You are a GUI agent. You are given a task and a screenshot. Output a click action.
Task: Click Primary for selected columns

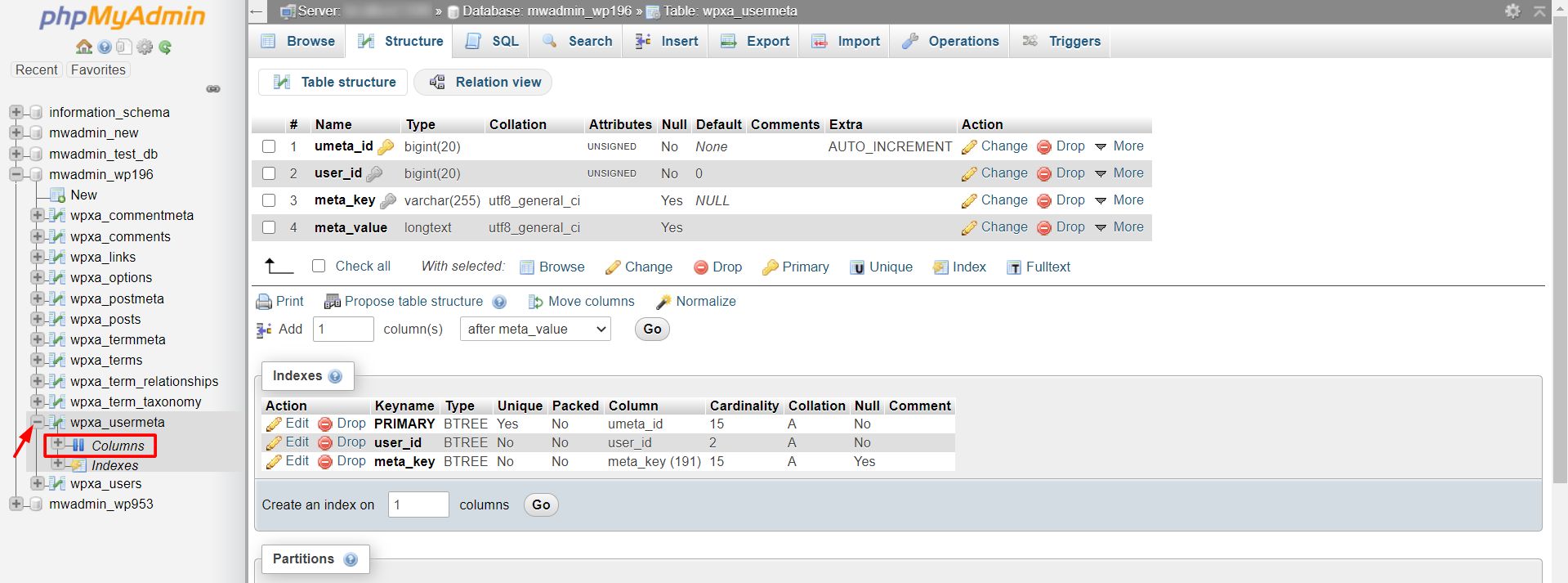pos(795,267)
